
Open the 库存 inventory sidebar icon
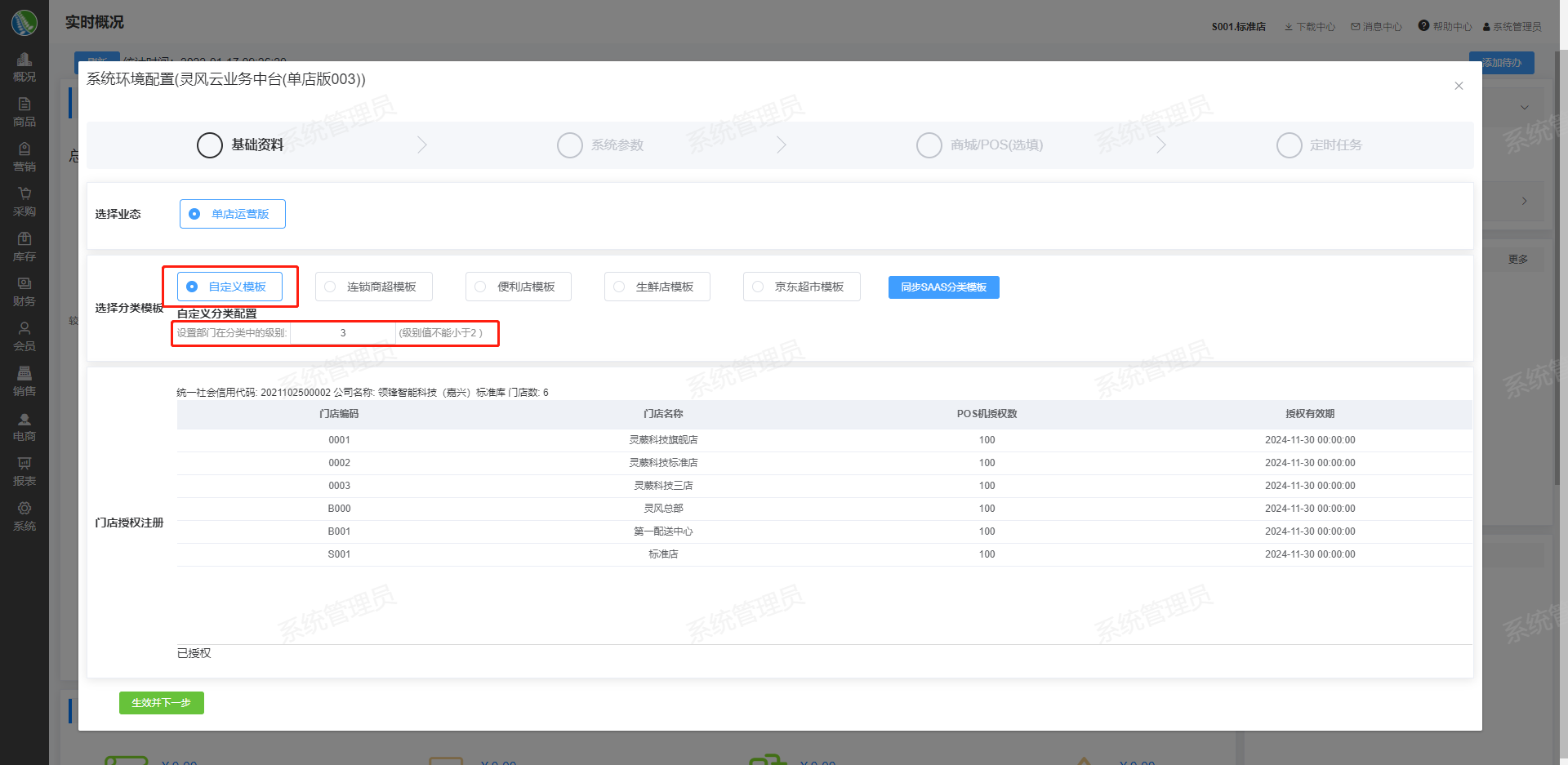(24, 247)
